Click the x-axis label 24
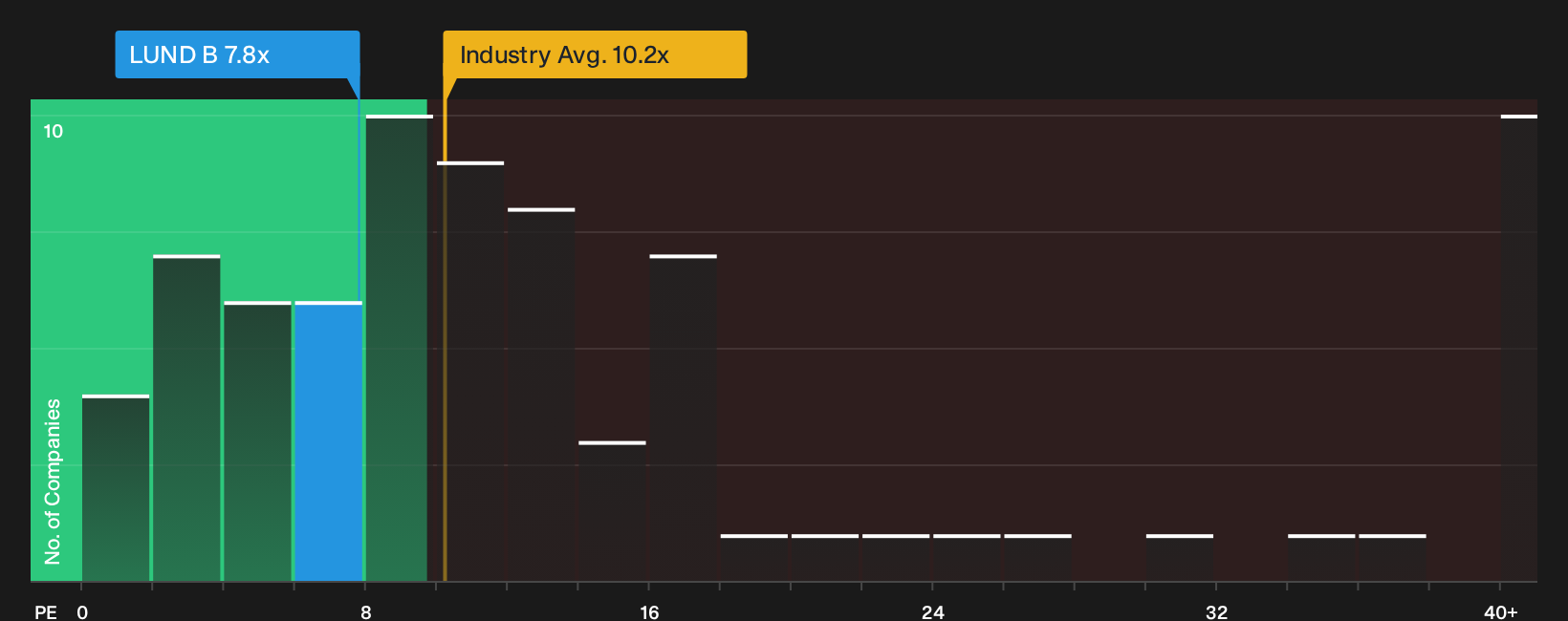Screen dimensions: 1568x621 933,611
